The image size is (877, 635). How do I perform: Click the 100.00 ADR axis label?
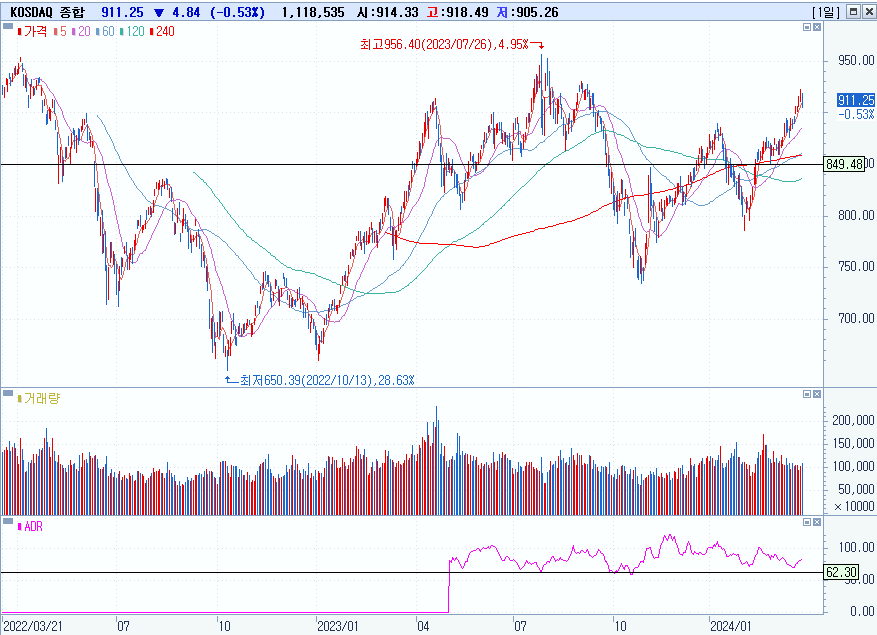(x=856, y=547)
